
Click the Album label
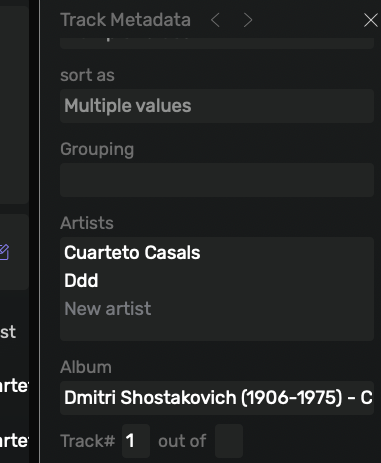[86, 367]
